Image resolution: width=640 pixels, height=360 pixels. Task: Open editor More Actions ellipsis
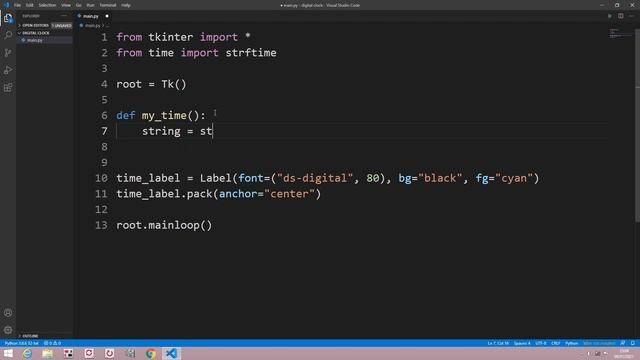point(631,16)
